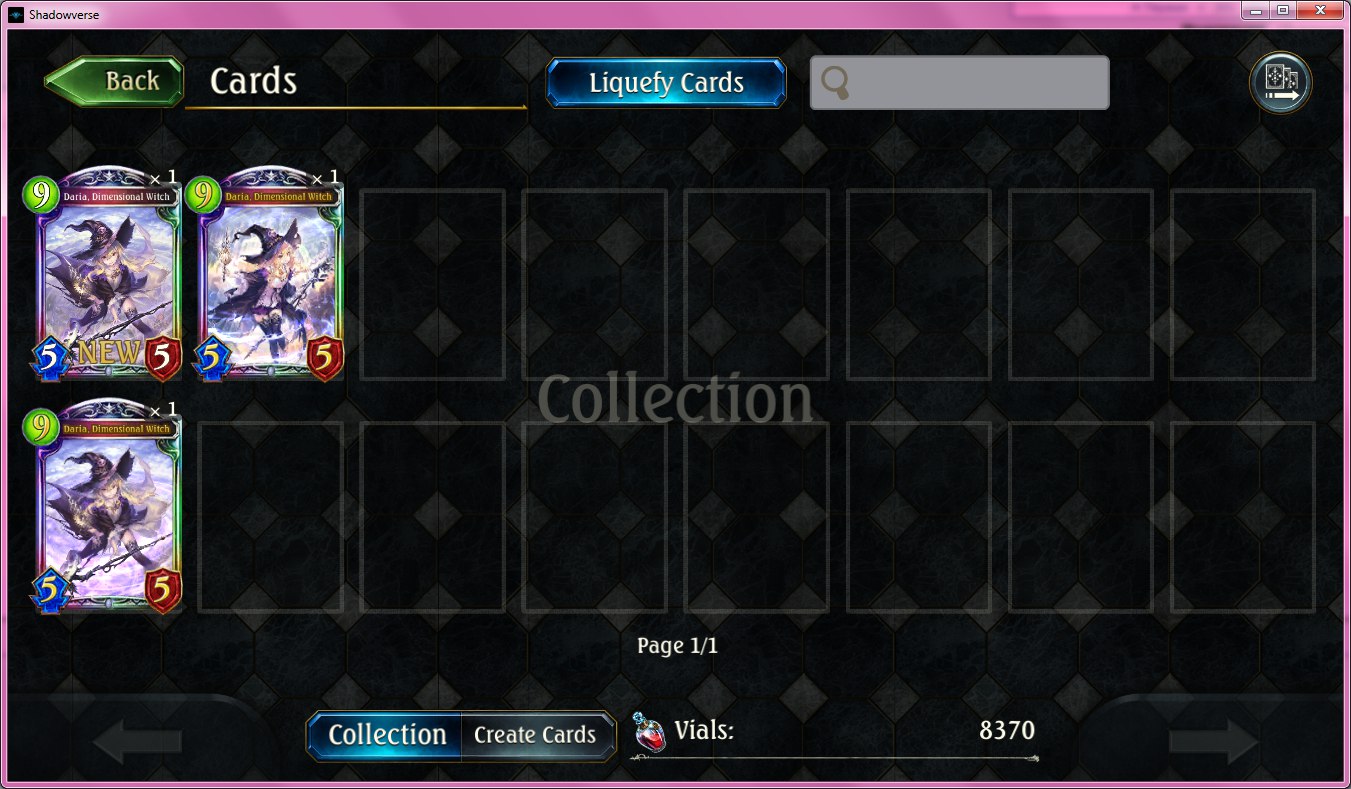The width and height of the screenshot is (1351, 789).
Task: Open Liquefy Cards
Action: point(666,83)
